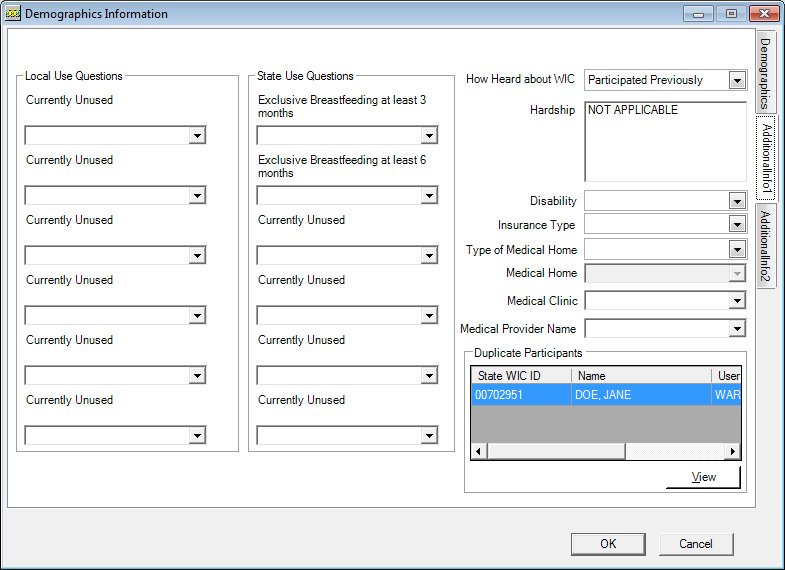Open Exclusive Breastfeeding at least 6 months dropdown

429,195
